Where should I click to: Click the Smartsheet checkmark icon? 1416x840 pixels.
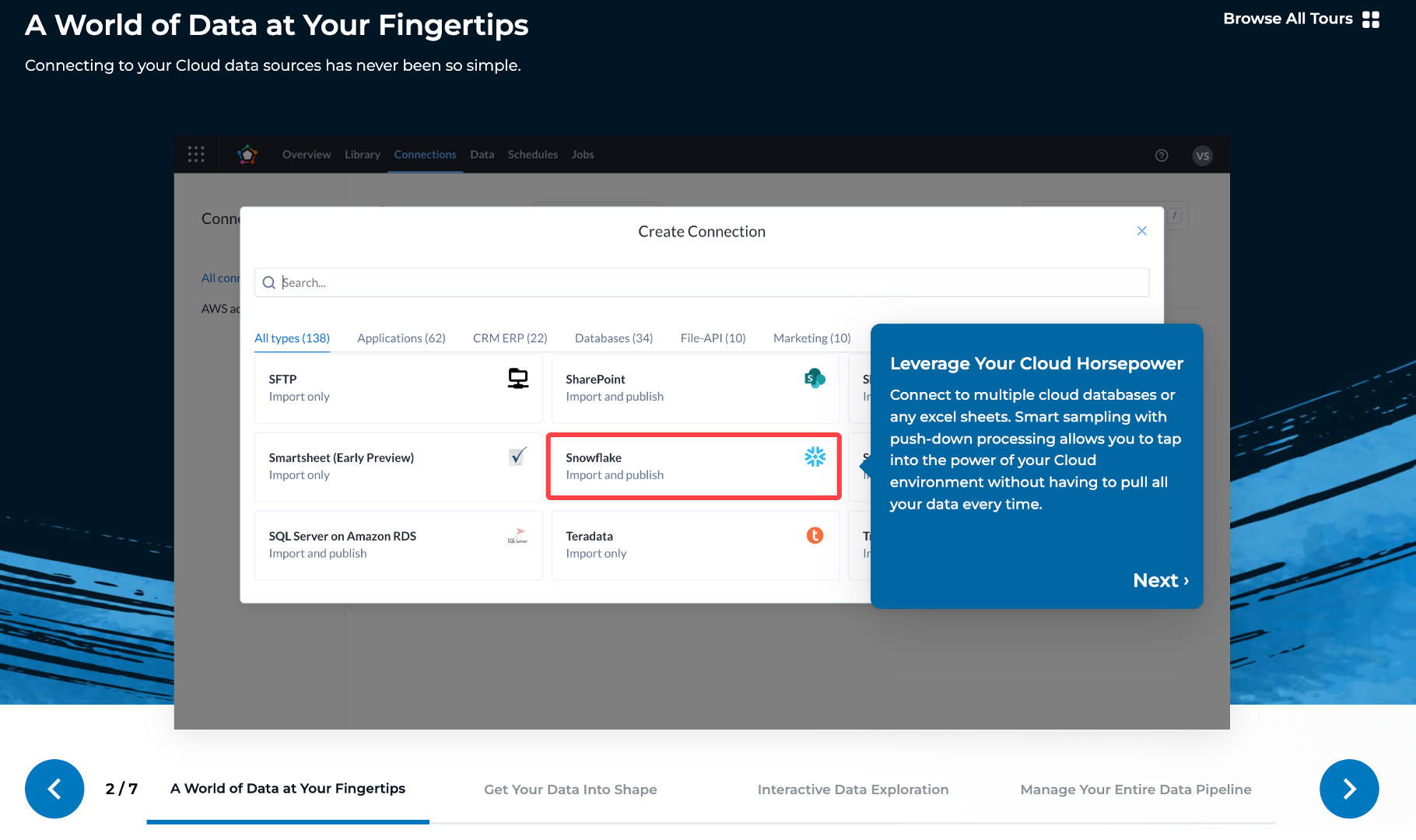click(517, 457)
